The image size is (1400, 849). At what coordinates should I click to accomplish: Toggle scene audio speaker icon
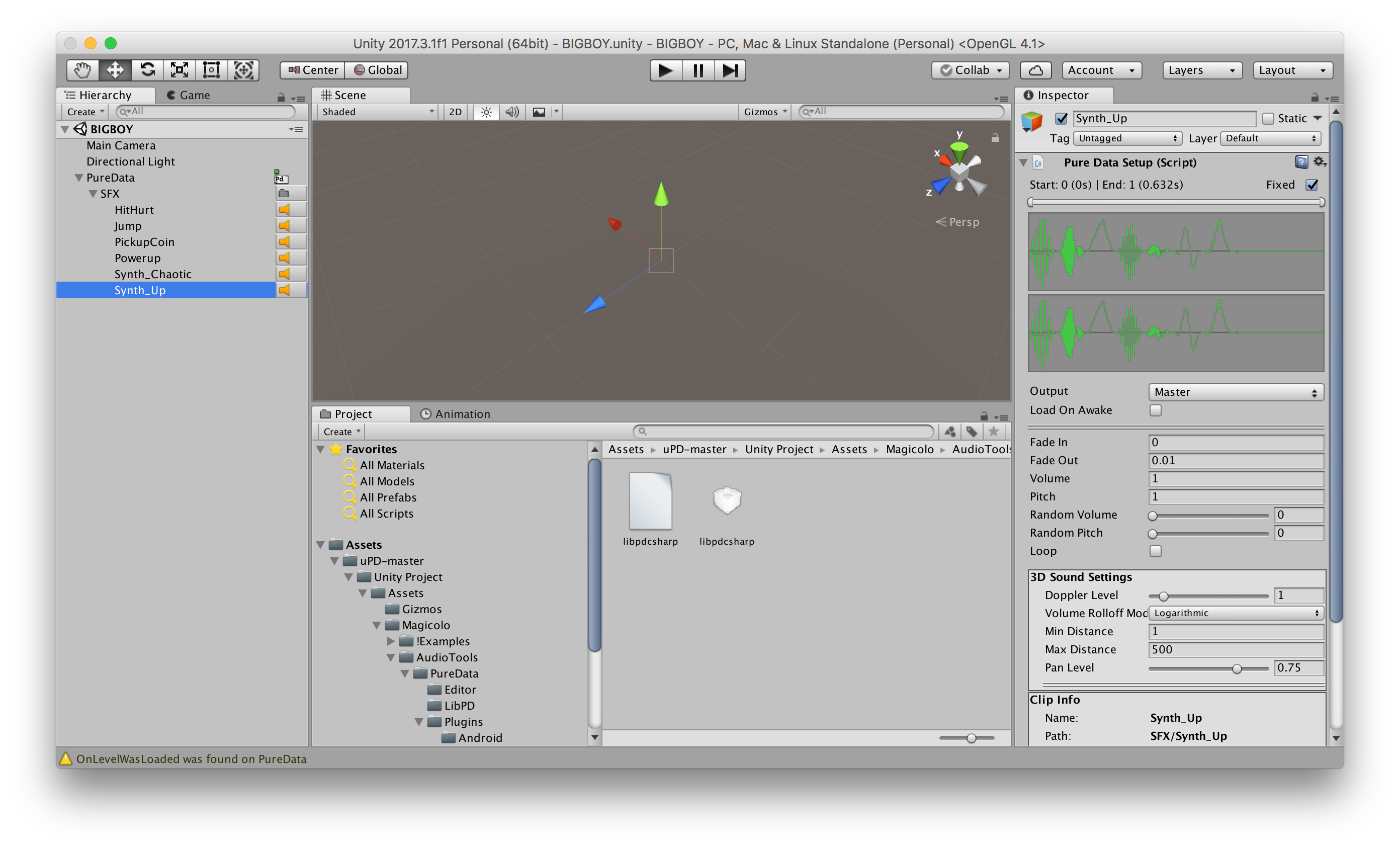coord(512,112)
